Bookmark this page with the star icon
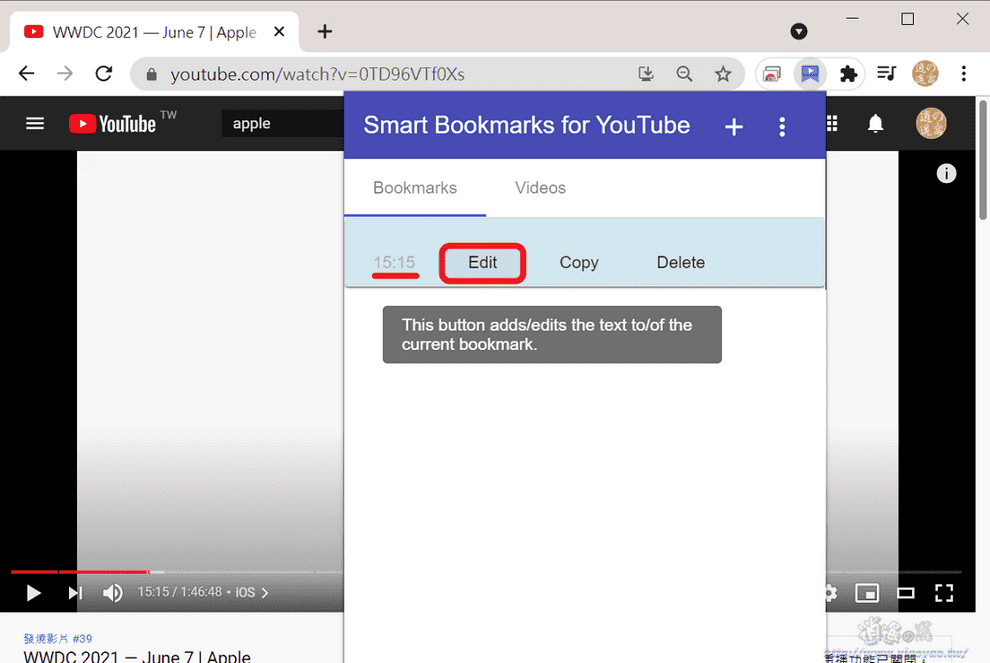 tap(722, 73)
